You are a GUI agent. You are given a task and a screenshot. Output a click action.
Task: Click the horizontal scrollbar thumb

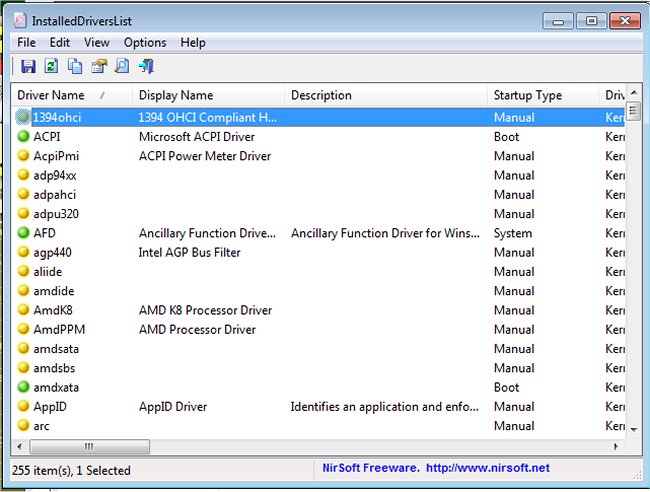click(x=90, y=447)
